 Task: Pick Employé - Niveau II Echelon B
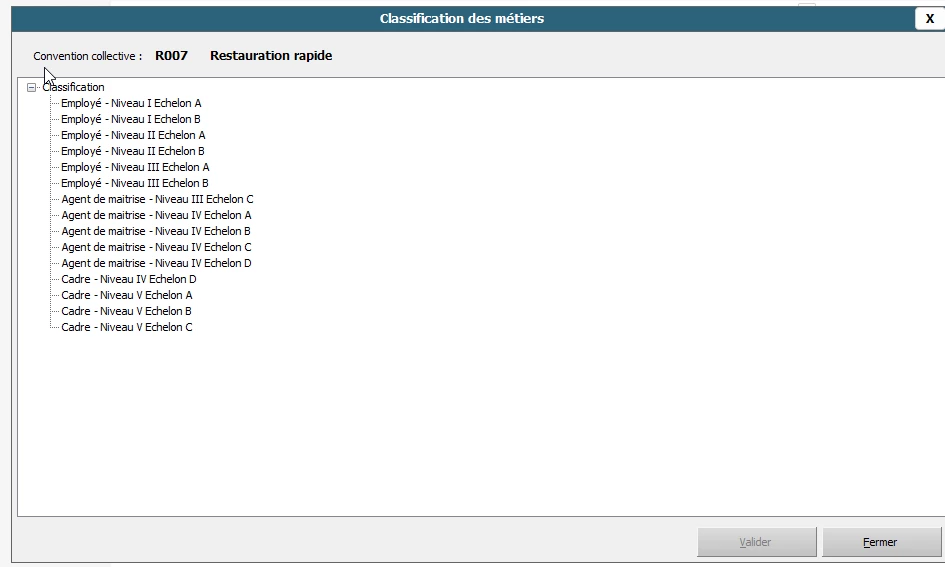coord(133,151)
